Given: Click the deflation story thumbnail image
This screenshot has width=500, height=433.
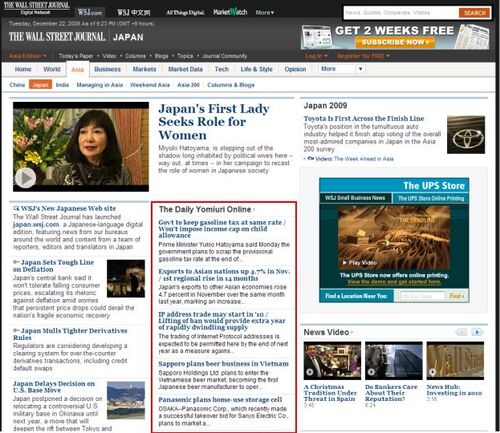Looking at the screenshot, I should coord(126,279).
